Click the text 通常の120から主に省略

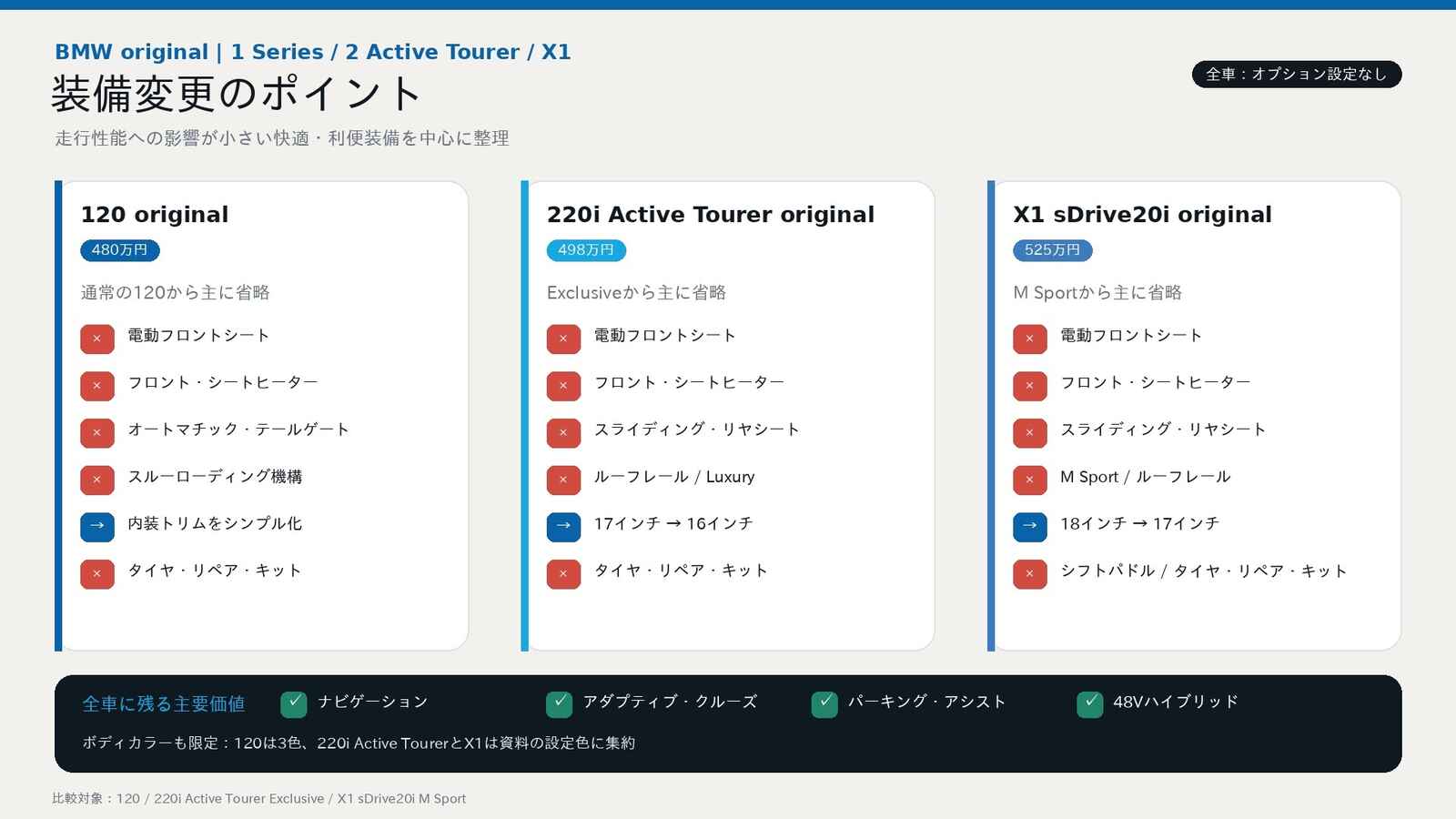pyautogui.click(x=176, y=292)
